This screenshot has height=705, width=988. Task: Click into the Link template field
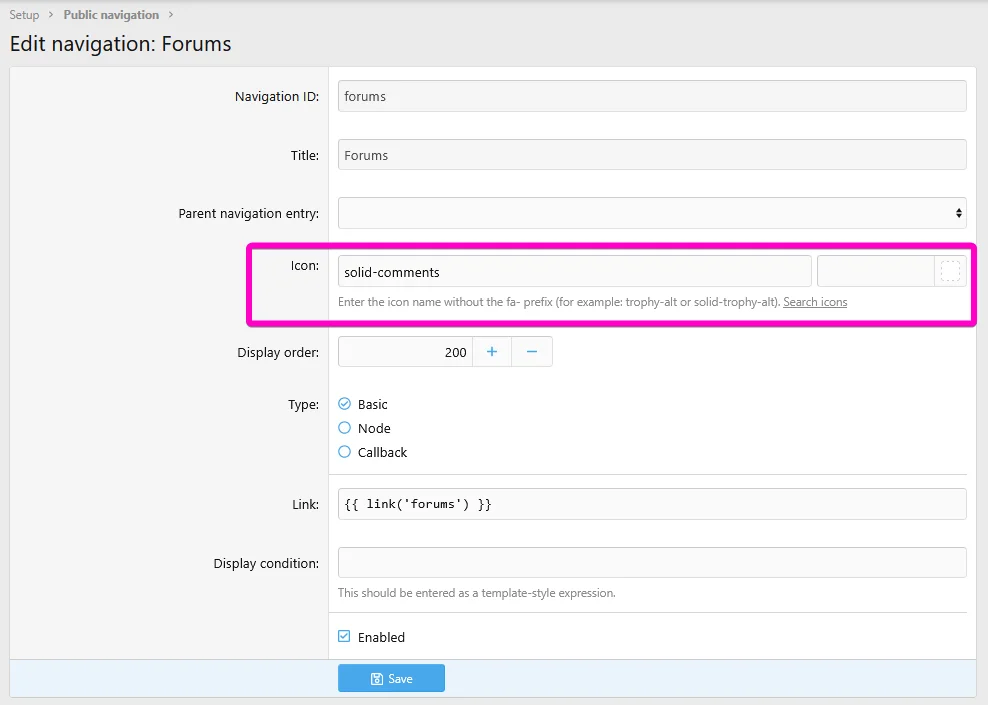click(x=652, y=504)
